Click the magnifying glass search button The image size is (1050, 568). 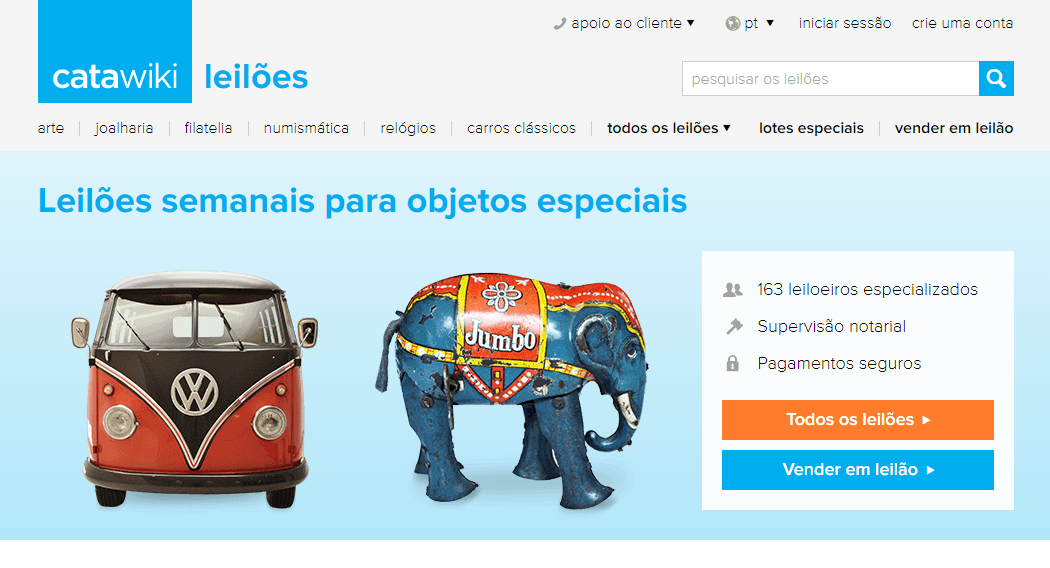(x=996, y=78)
